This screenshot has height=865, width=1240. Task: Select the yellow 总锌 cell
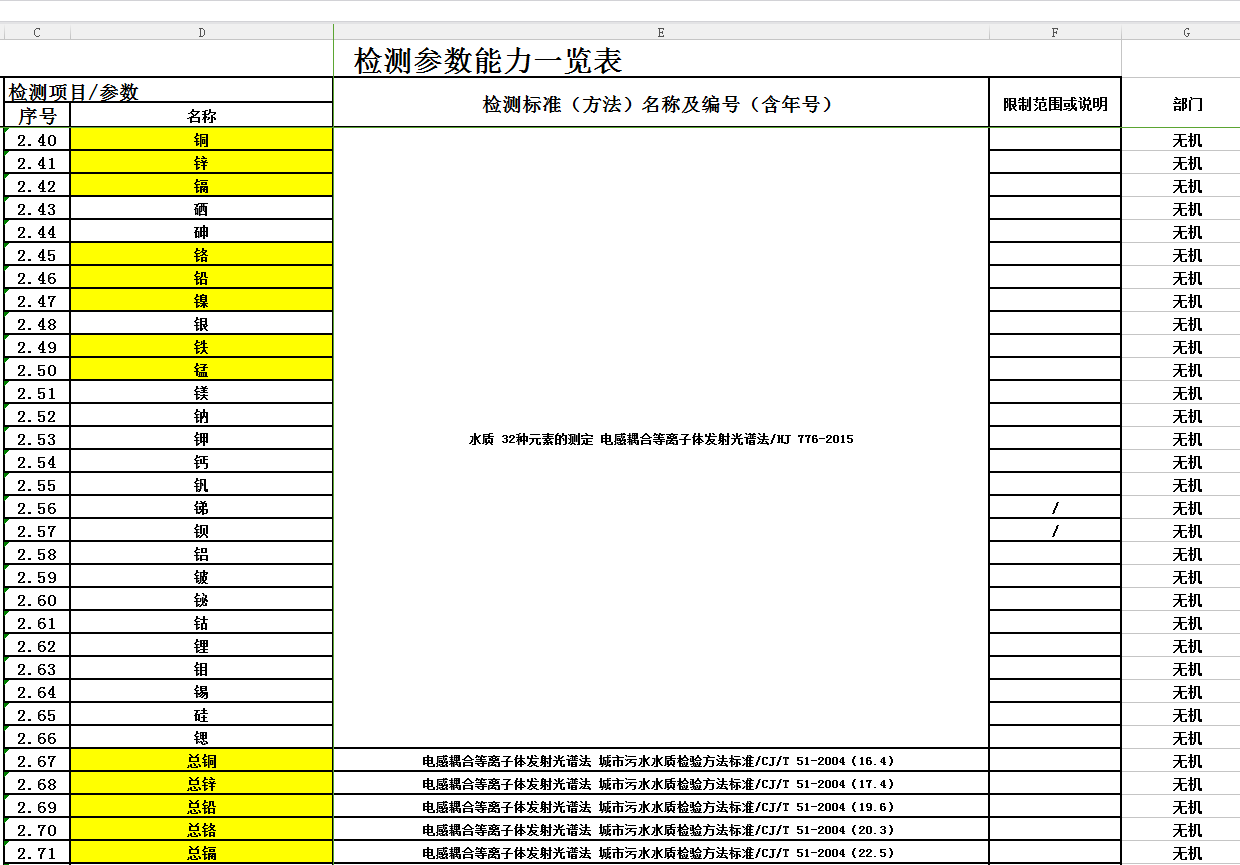[202, 783]
